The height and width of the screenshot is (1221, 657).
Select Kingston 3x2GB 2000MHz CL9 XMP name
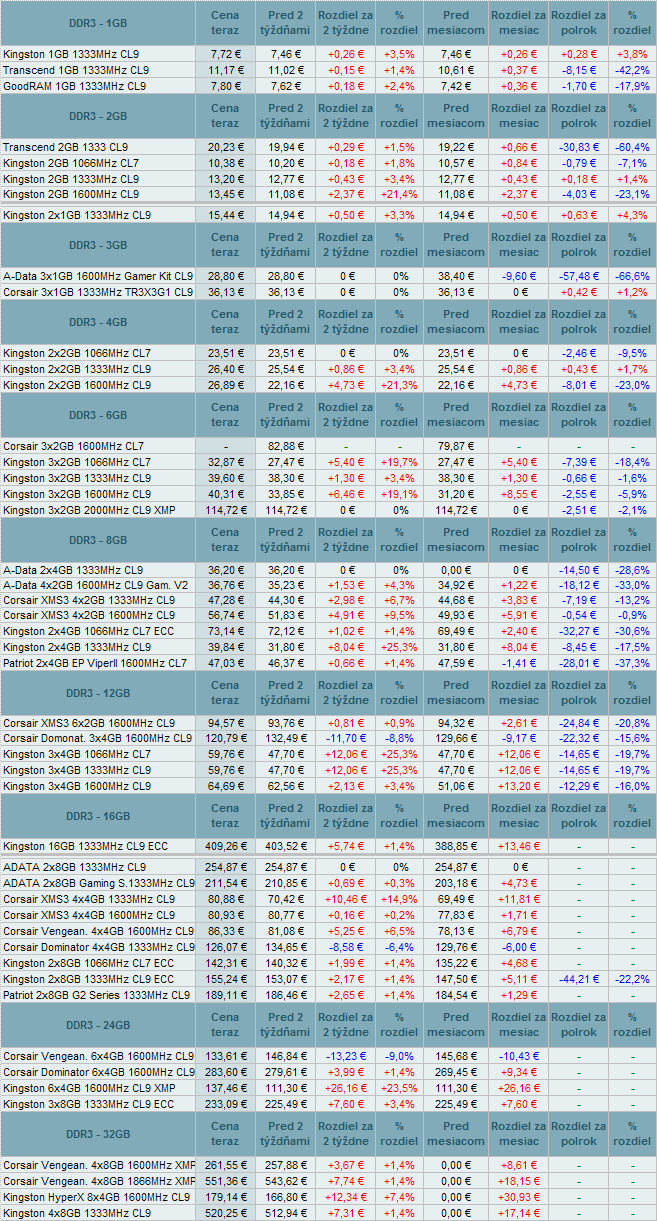pyautogui.click(x=89, y=510)
